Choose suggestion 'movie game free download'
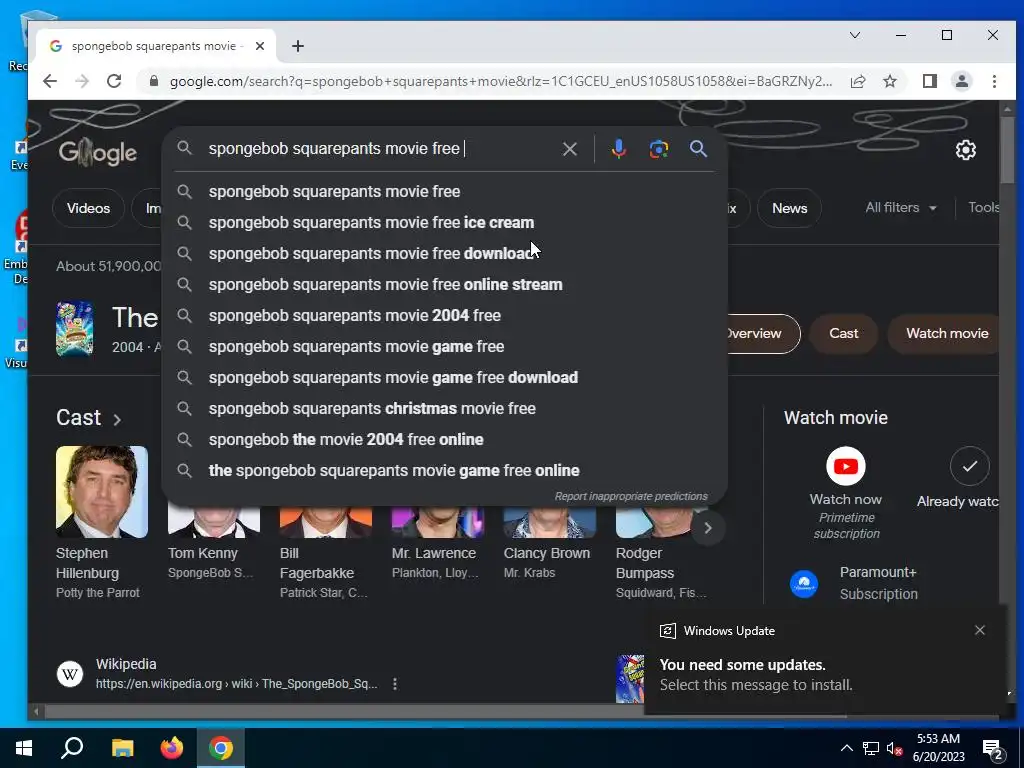The width and height of the screenshot is (1024, 768). tap(444, 377)
